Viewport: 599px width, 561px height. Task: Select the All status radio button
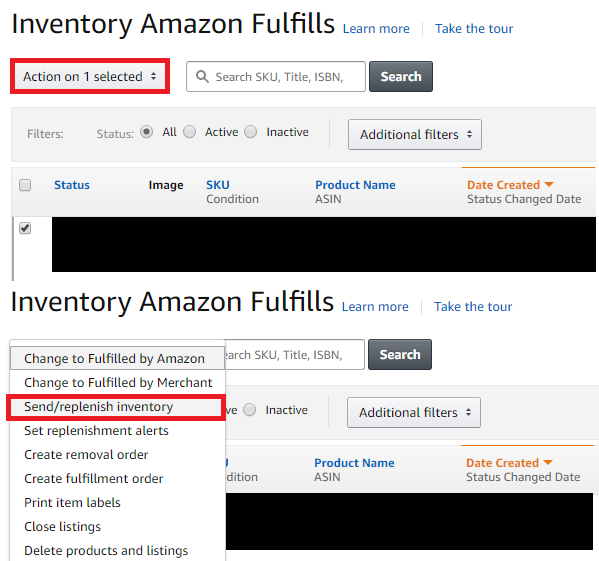pos(146,132)
